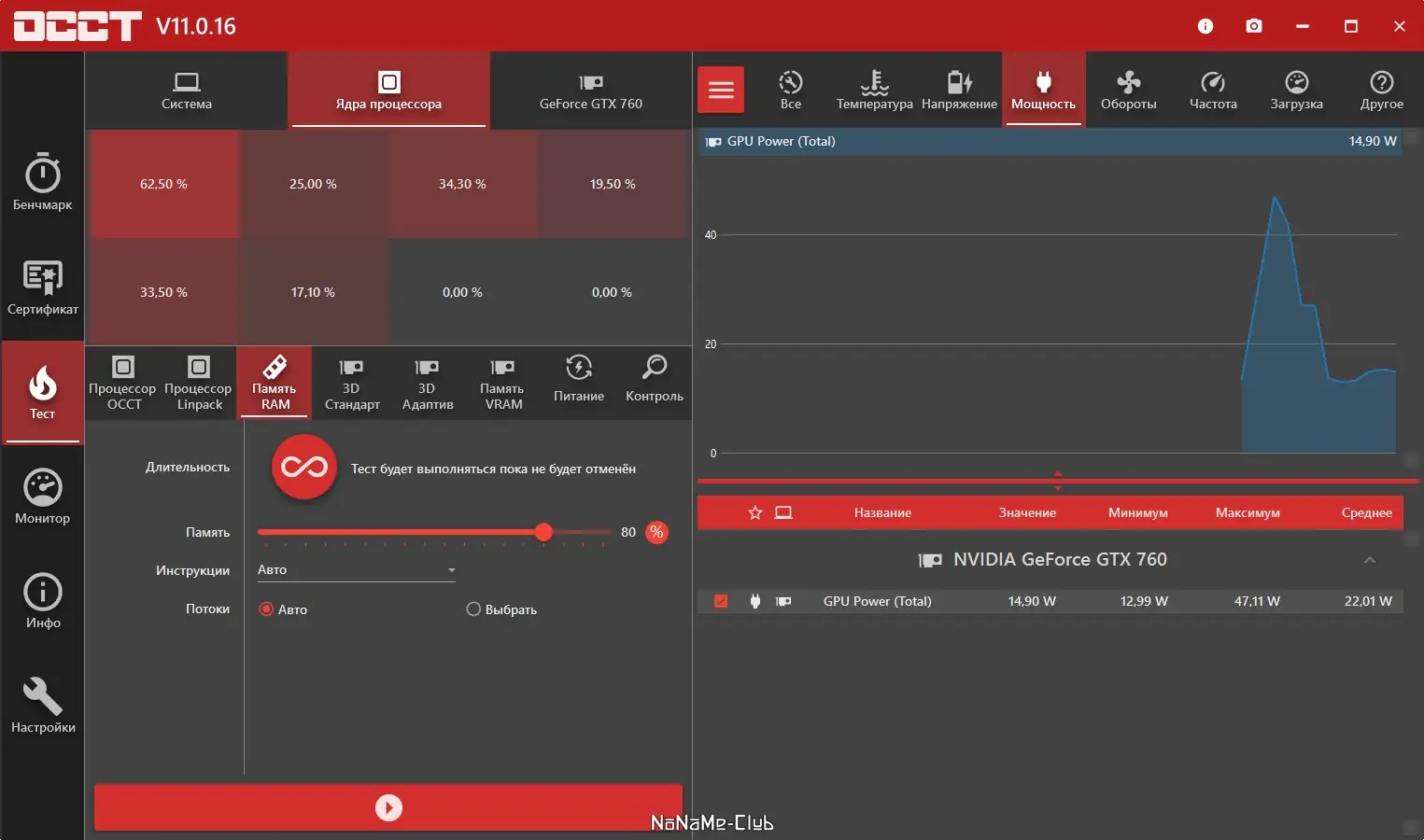Click the 12,99 W minimum value

tap(1144, 601)
